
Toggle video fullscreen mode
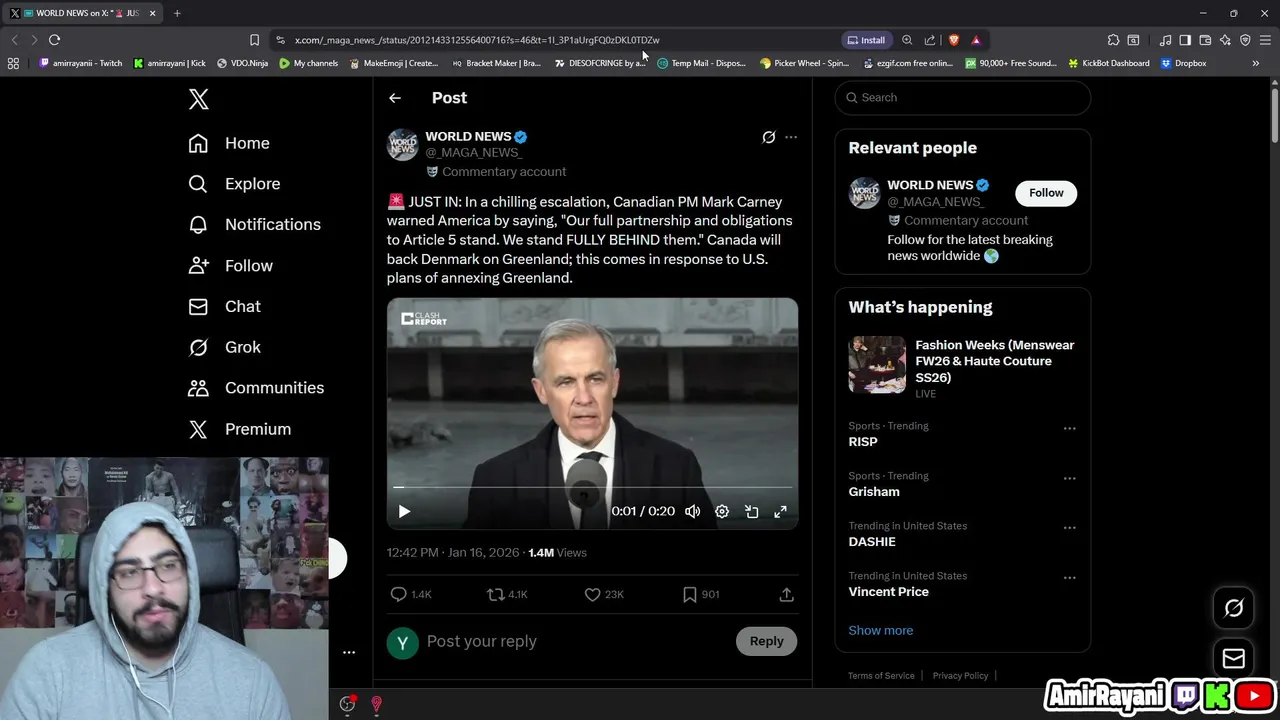[x=780, y=511]
